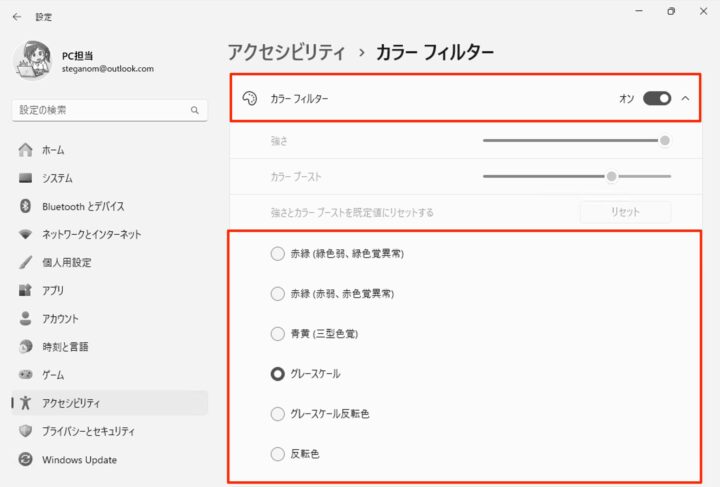Select the 赤緑 (緑色弱、緑色覚異常) radio button
The image size is (720, 487).
coord(277,253)
